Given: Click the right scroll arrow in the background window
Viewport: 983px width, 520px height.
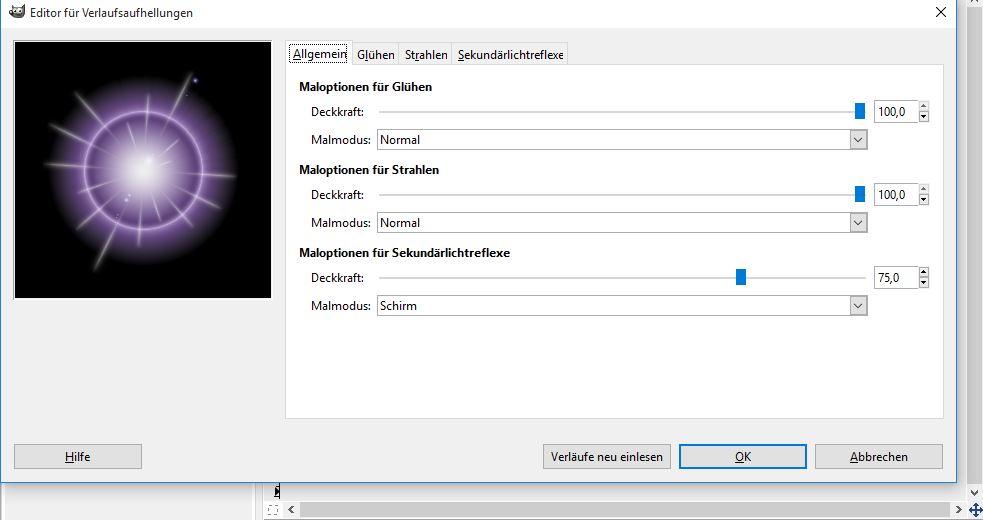Looking at the screenshot, I should [959, 509].
